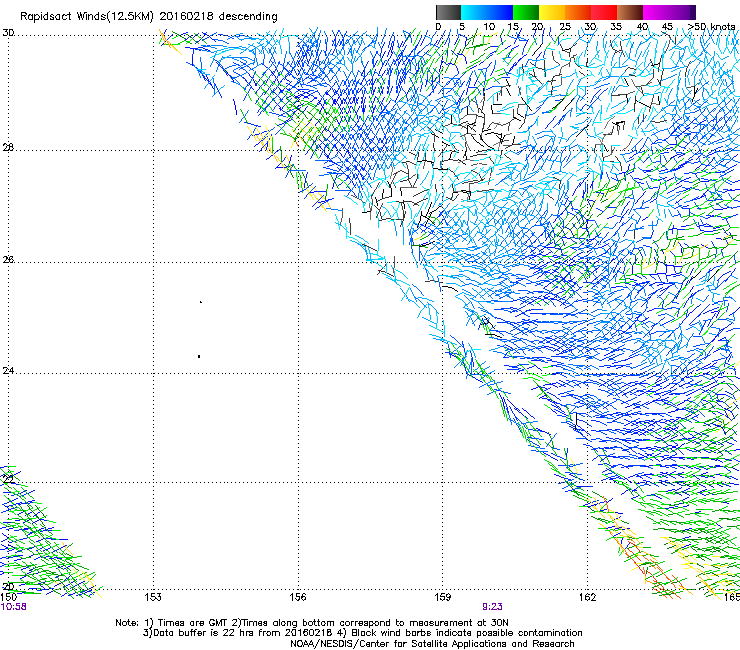Image resolution: width=740 pixels, height=650 pixels.
Task: Click latitude label '20' on the left axis
Action: pos(8,586)
